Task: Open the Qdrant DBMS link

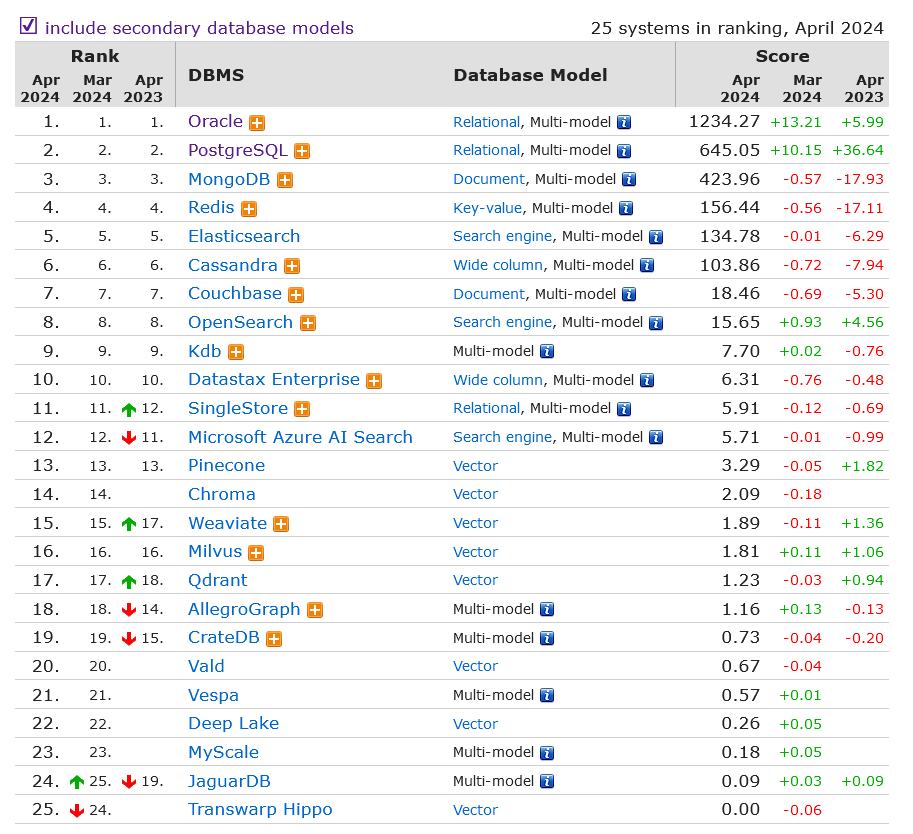Action: [218, 581]
